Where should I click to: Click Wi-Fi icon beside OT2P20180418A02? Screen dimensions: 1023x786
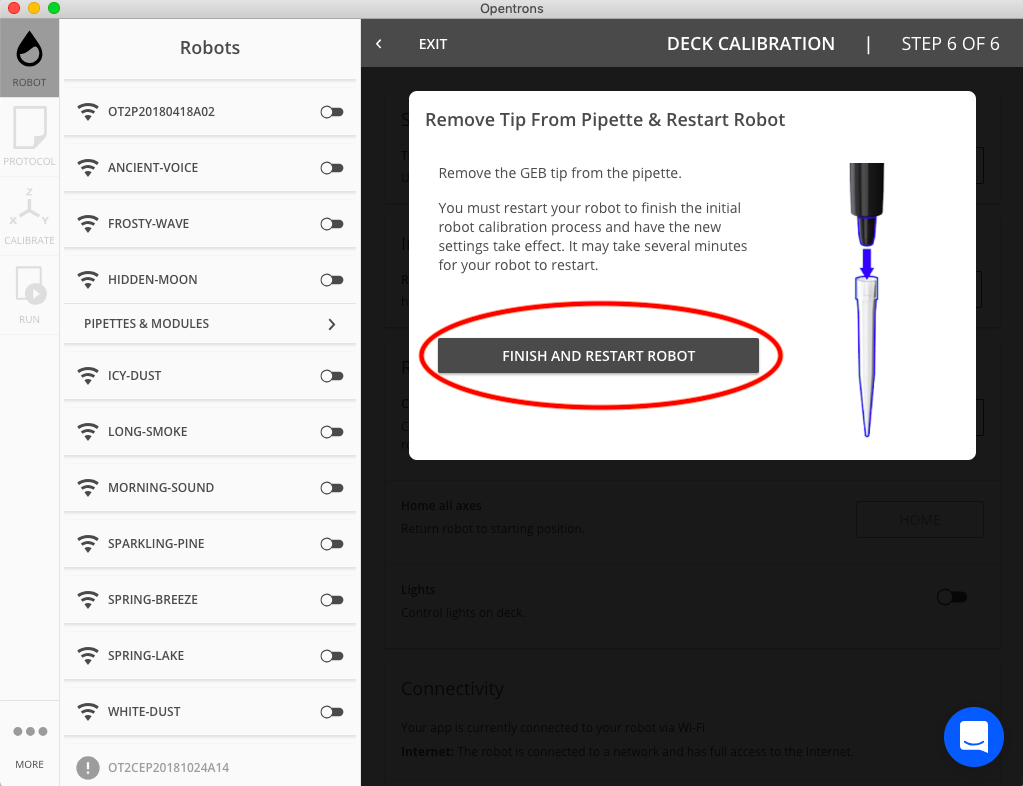(88, 112)
